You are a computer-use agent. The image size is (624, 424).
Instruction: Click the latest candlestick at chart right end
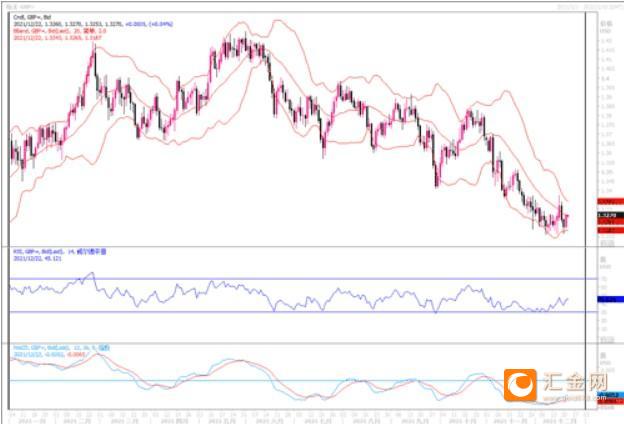click(567, 221)
